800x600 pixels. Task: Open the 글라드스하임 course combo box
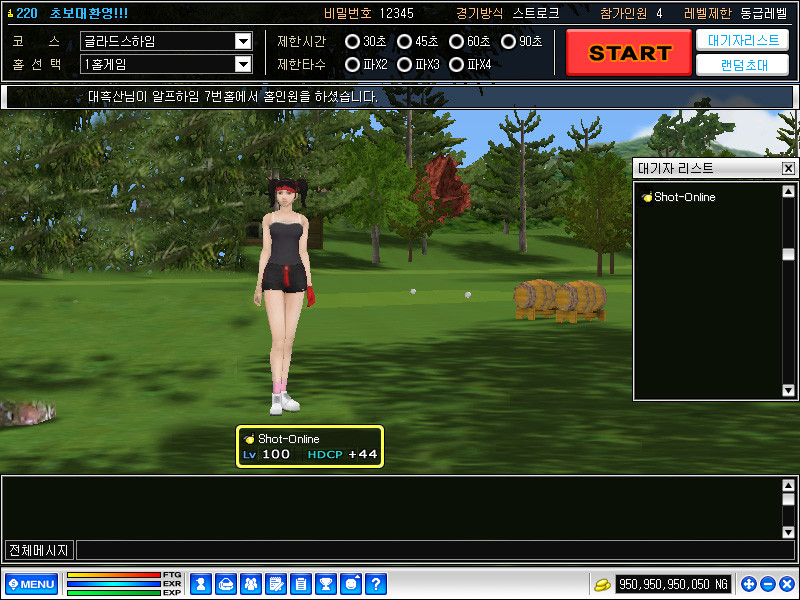[166, 41]
